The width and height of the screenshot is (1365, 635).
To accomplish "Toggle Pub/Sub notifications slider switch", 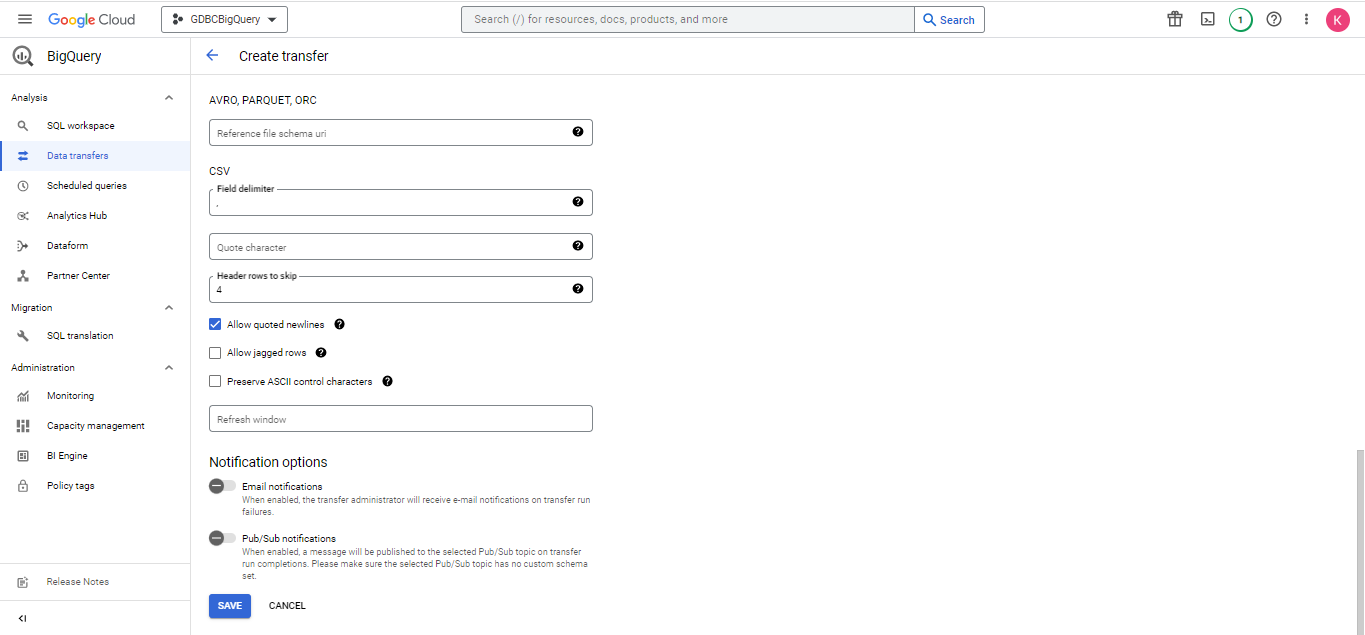I will [222, 538].
